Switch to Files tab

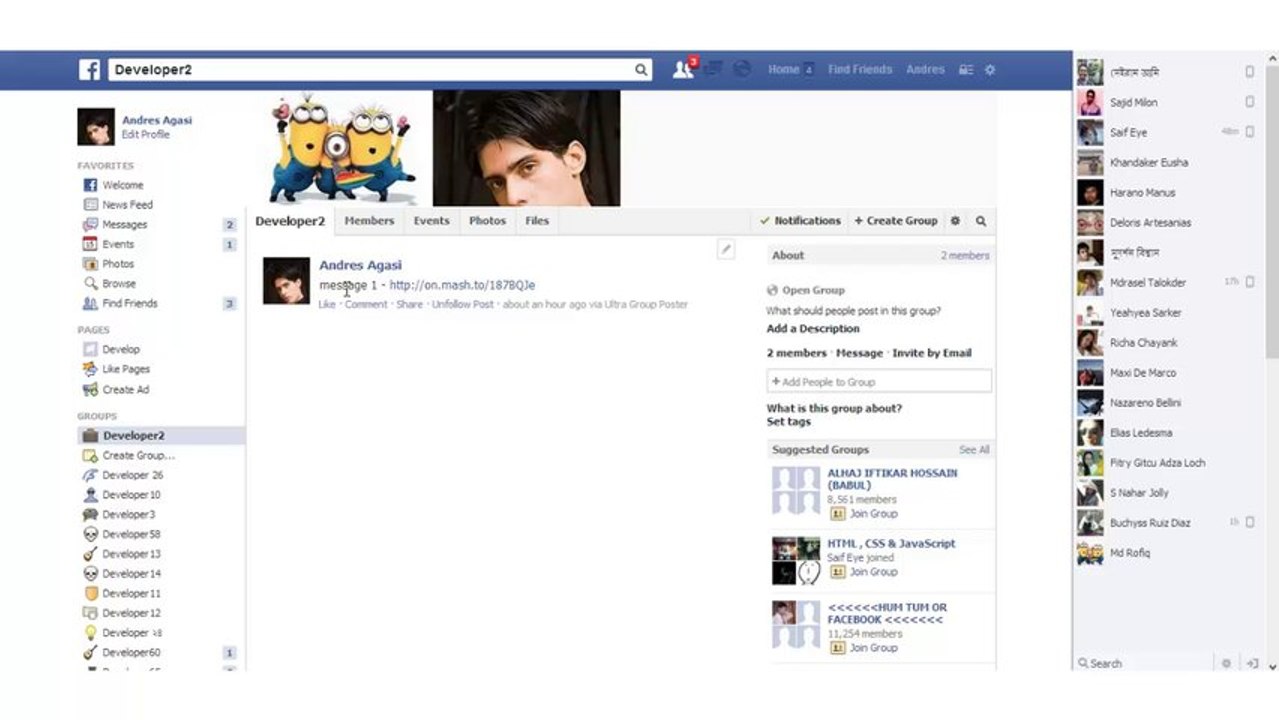pos(537,221)
